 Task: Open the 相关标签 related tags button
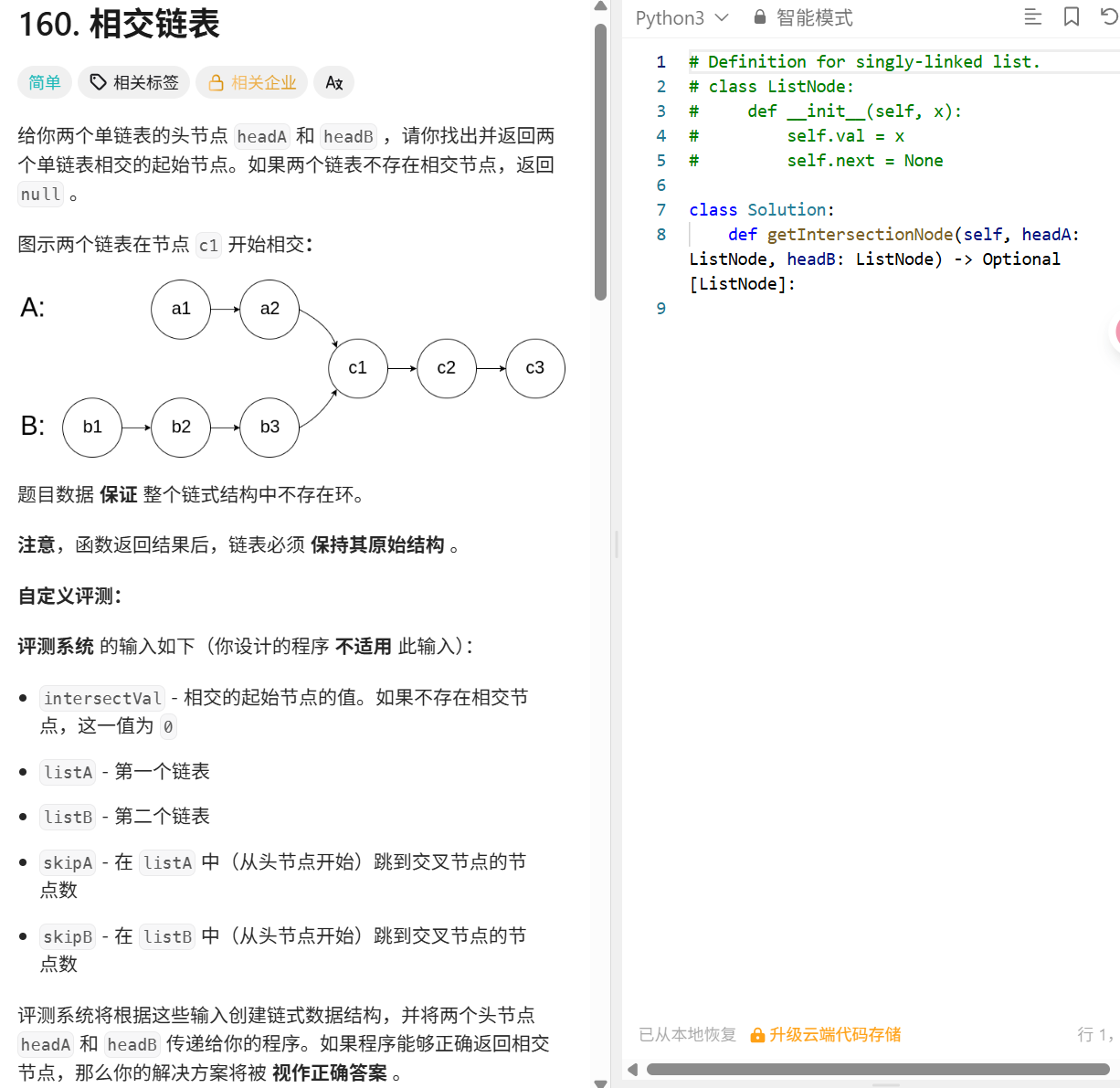point(133,82)
